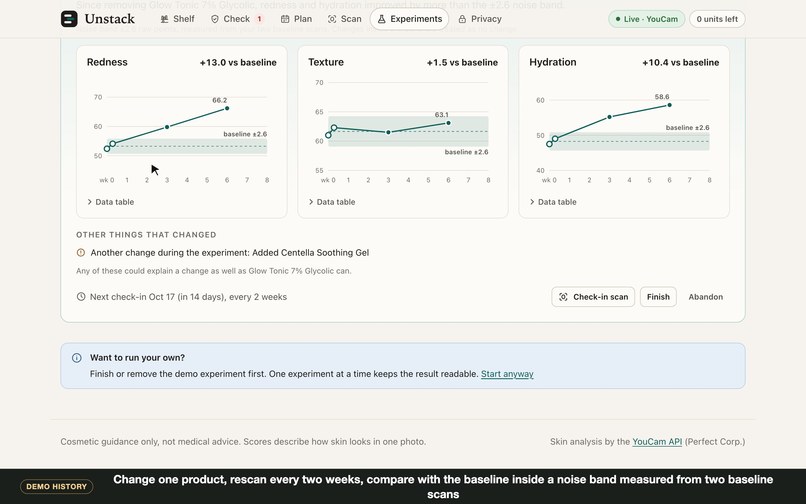Click the 58.6 point on Hydration chart
The height and width of the screenshot is (504, 806).
[669, 105]
